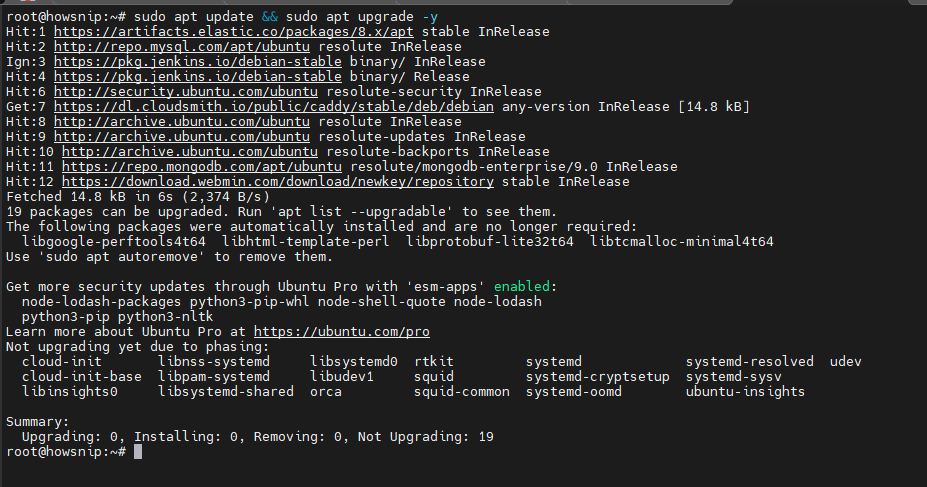
Task: Open the download.webmin.com repository URL
Action: [x=278, y=181]
